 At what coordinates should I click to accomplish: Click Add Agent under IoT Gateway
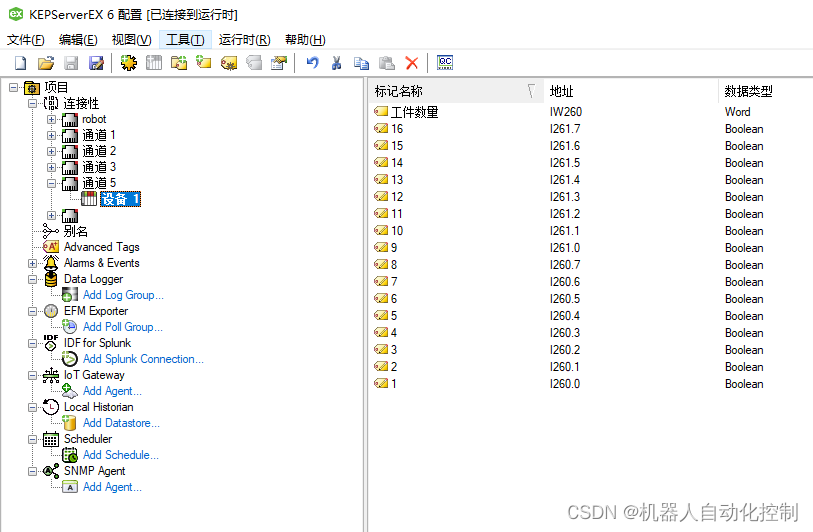click(x=112, y=391)
